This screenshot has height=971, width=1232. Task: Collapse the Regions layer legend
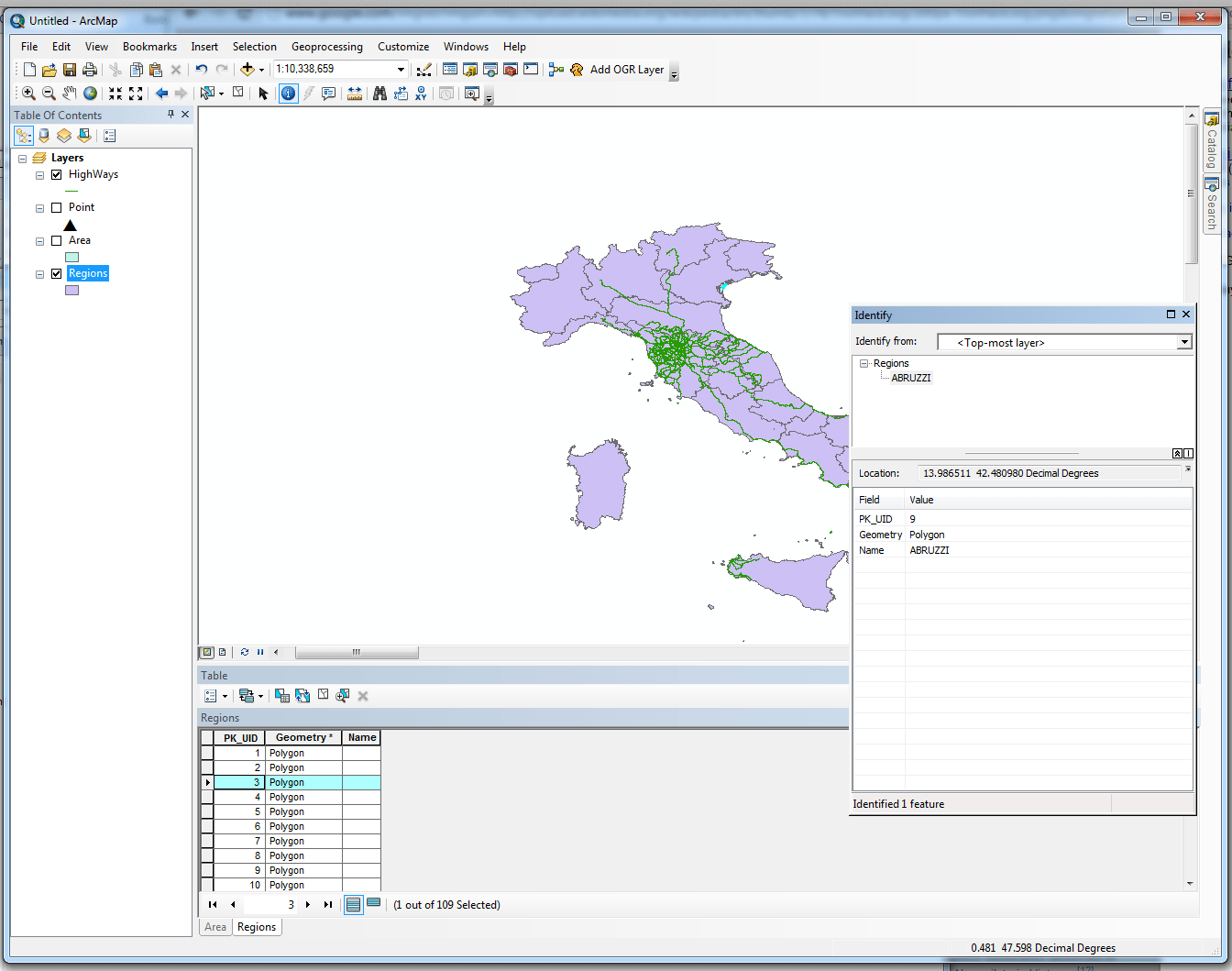39,274
